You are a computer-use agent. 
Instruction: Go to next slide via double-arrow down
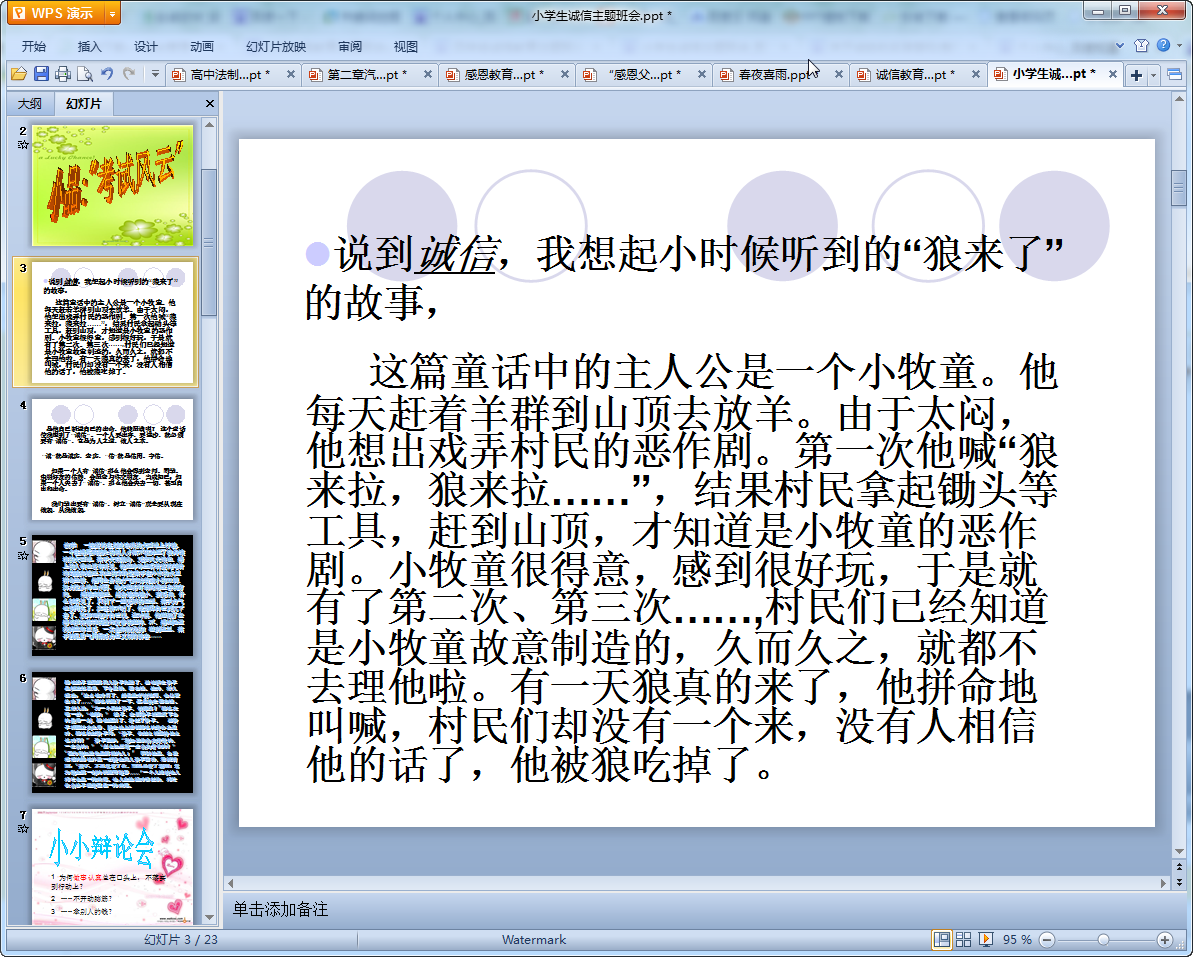(1179, 882)
